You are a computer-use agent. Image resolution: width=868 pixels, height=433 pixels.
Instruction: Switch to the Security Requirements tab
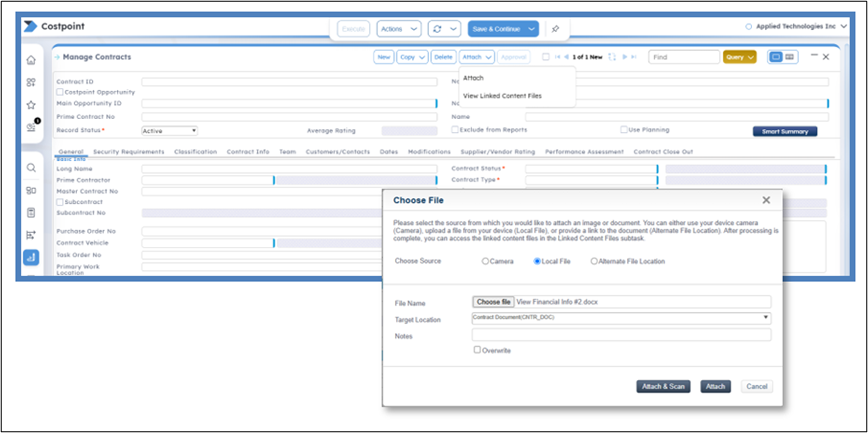(x=129, y=152)
